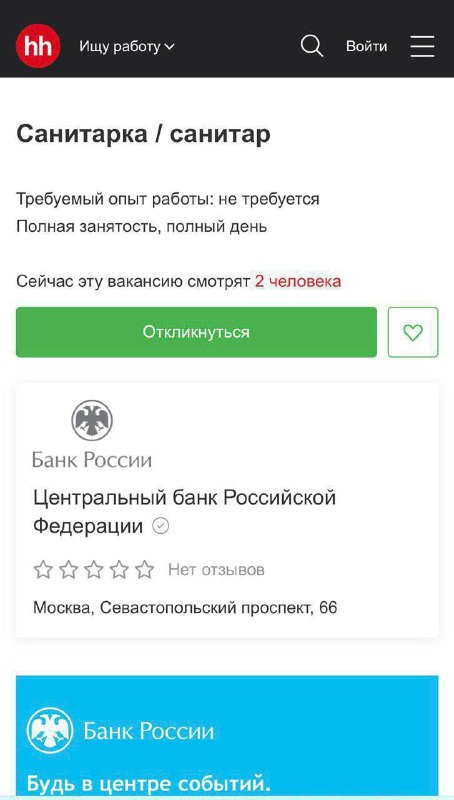Click the verified checkmark badge next to employer

(161, 526)
